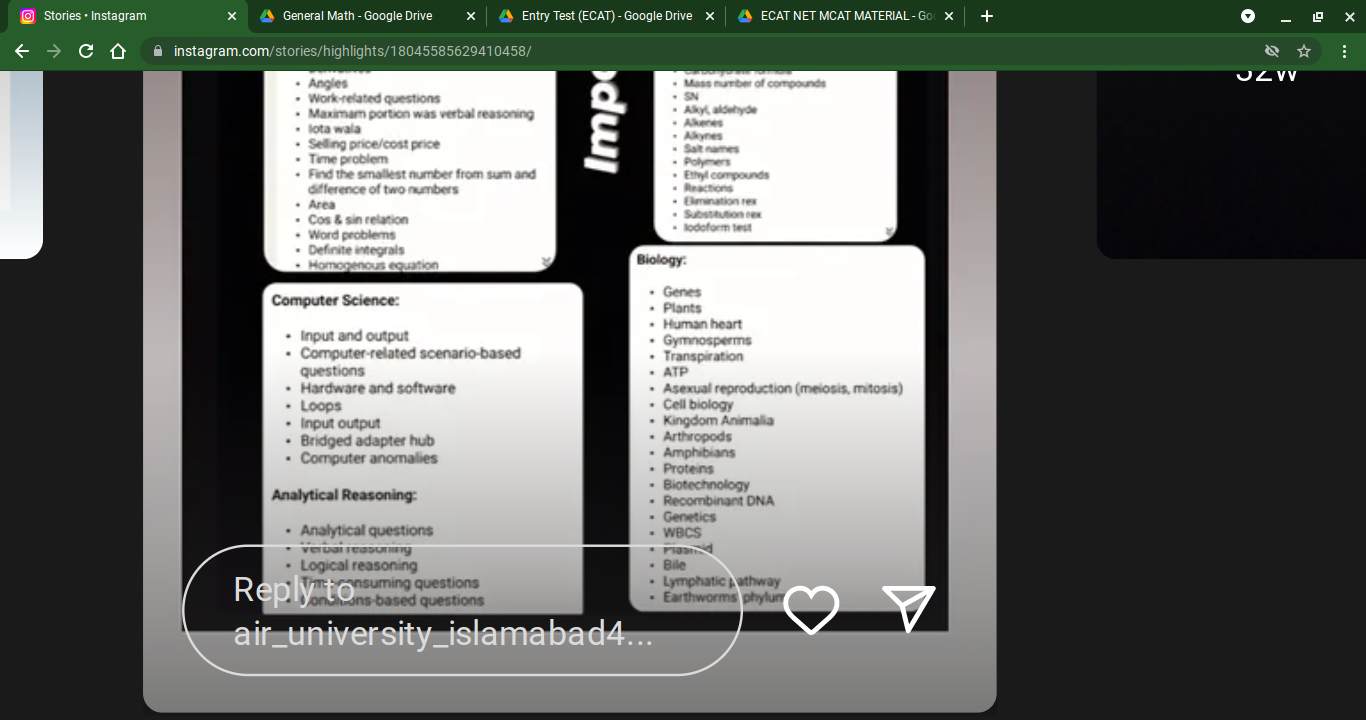Close the Stories Instagram tab
This screenshot has width=1366, height=720.
coord(232,16)
